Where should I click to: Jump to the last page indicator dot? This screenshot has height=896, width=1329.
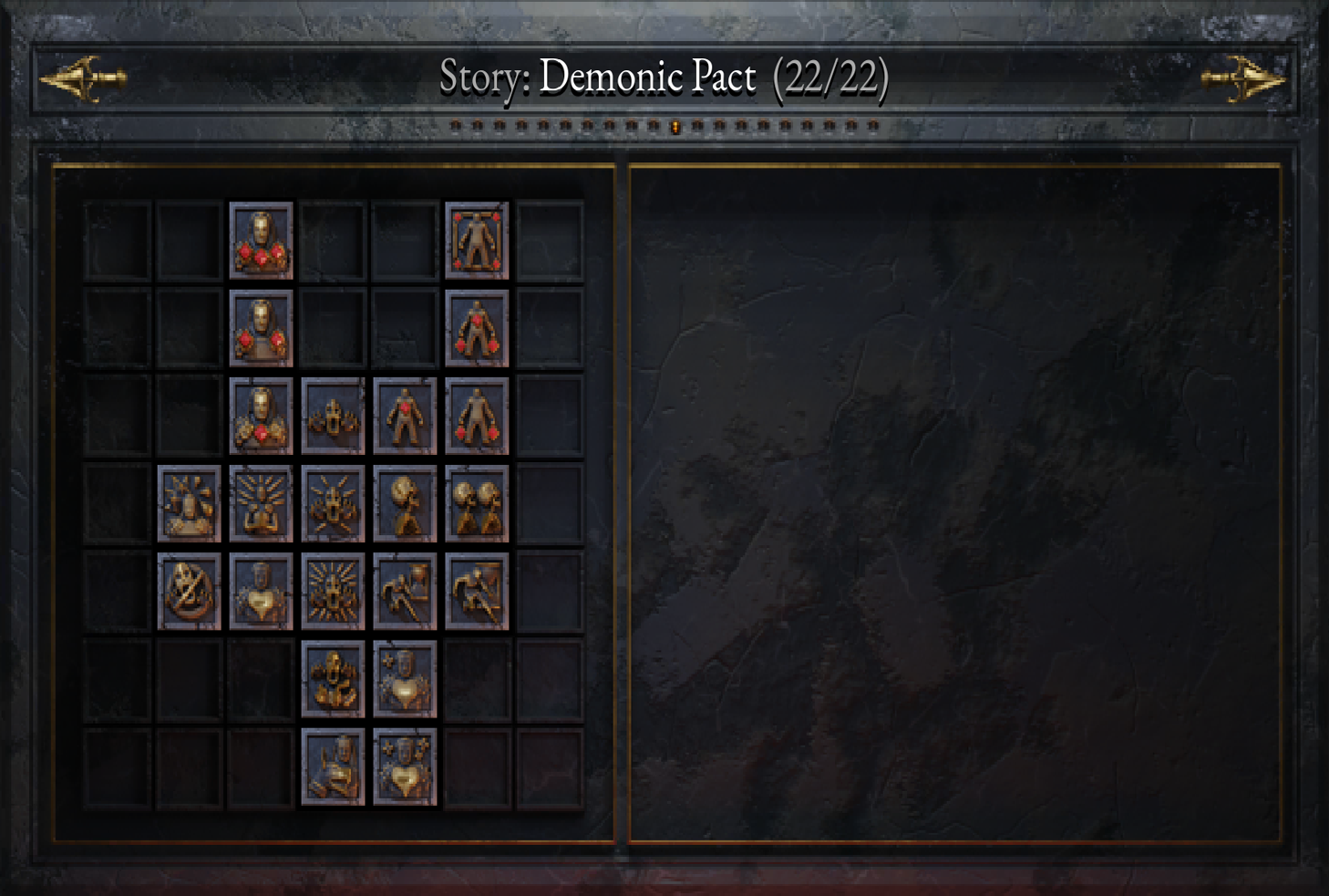click(873, 126)
